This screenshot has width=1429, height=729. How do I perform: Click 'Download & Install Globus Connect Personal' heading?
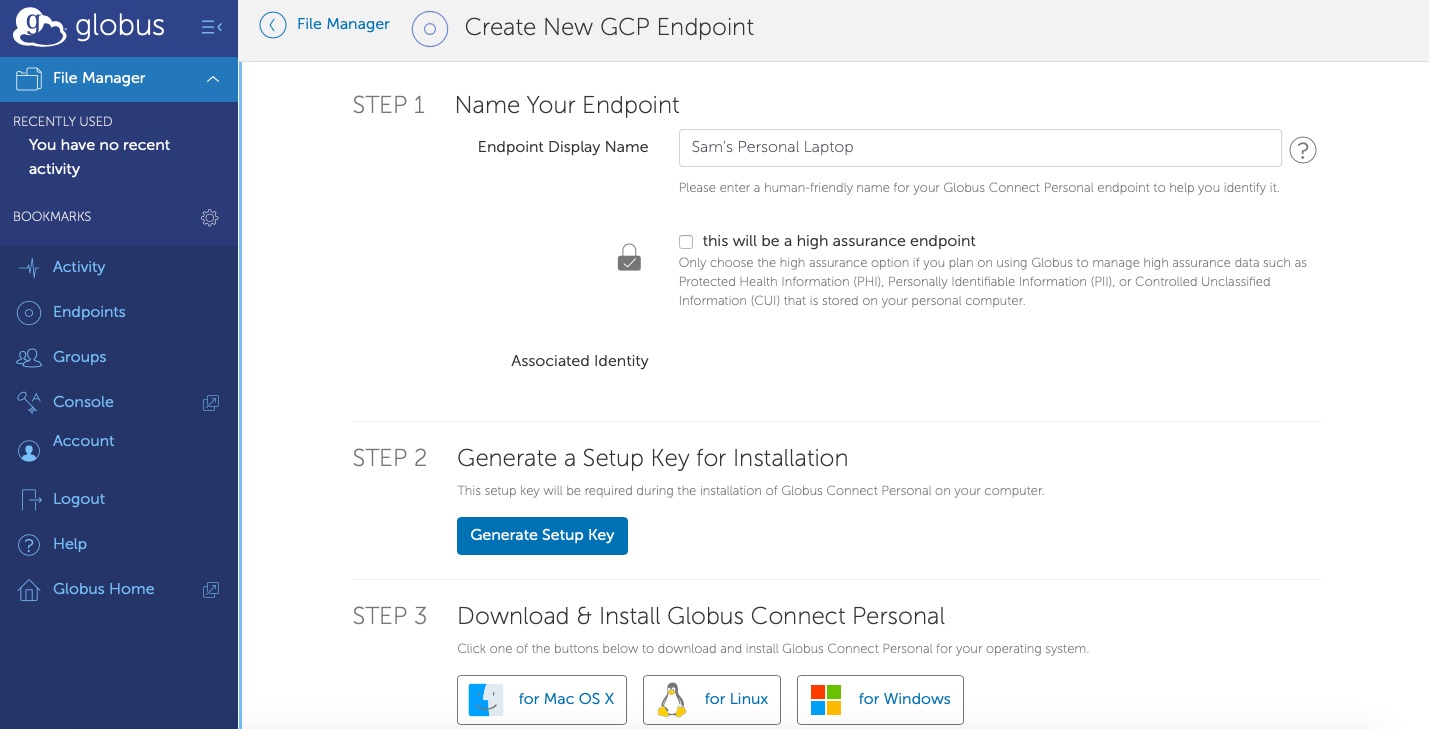tap(701, 616)
